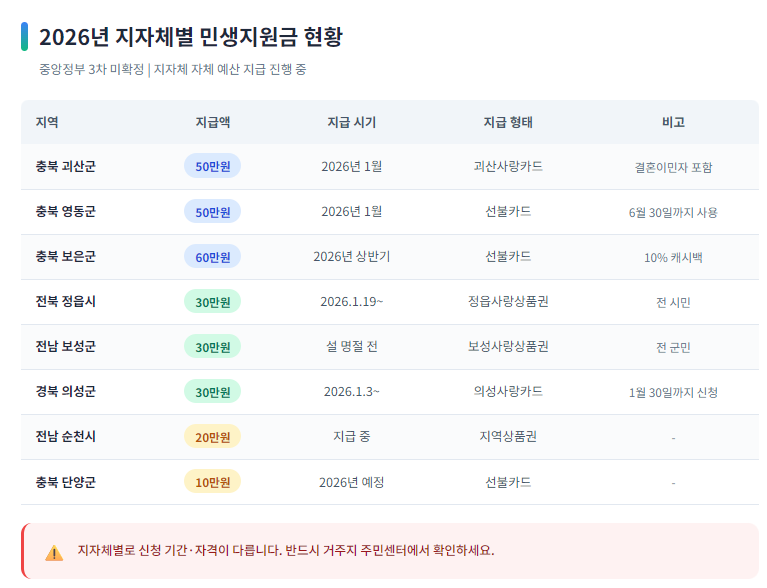The width and height of the screenshot is (767, 588).
Task: Click 2026년 1월 in 영동군 row
Action: point(352,211)
